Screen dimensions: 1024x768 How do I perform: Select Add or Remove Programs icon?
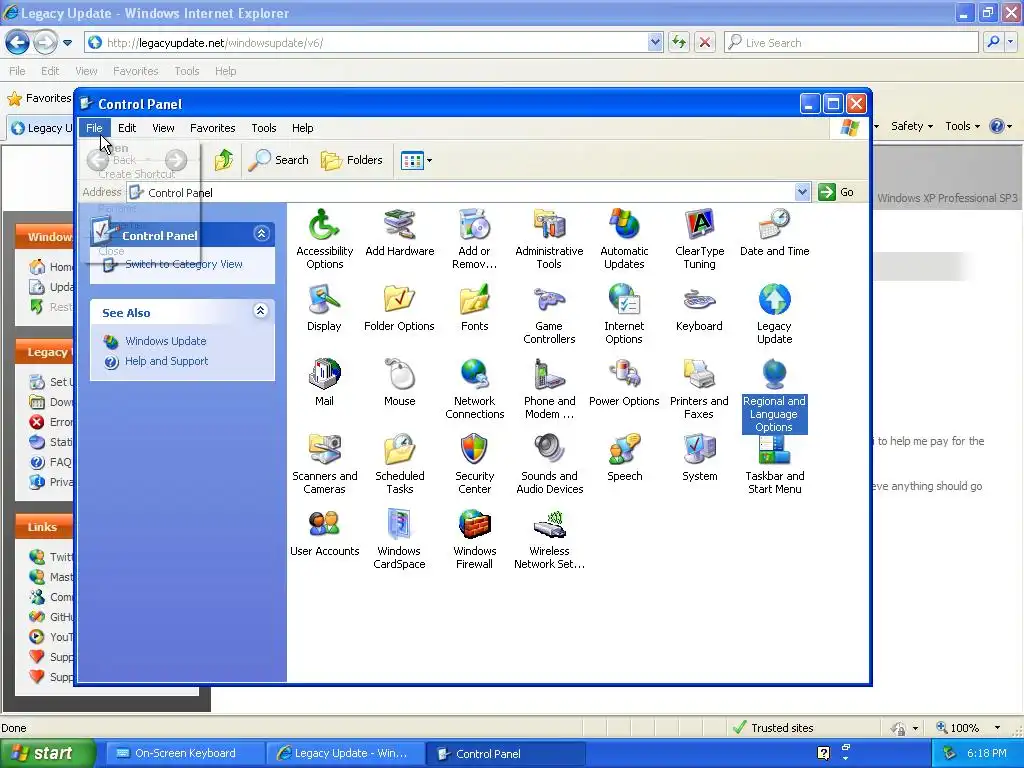click(x=474, y=239)
